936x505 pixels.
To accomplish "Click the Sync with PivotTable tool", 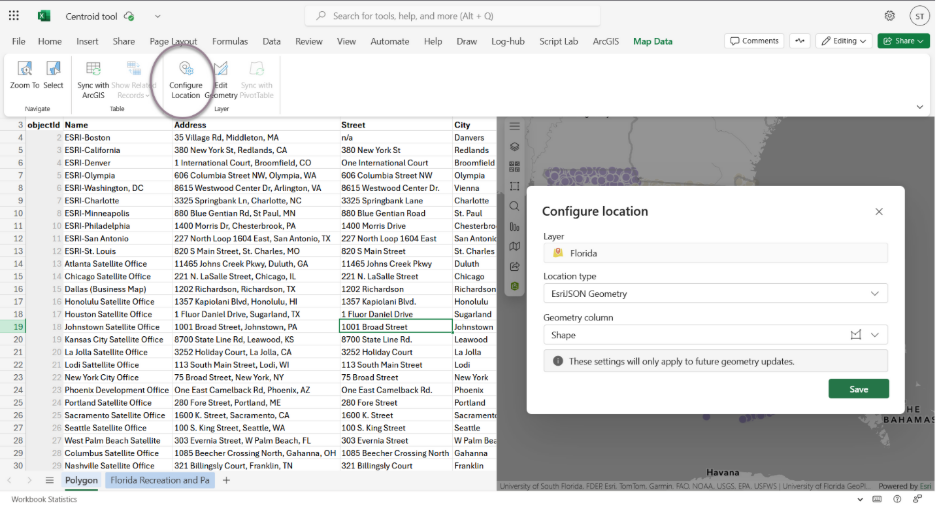I will [257, 80].
